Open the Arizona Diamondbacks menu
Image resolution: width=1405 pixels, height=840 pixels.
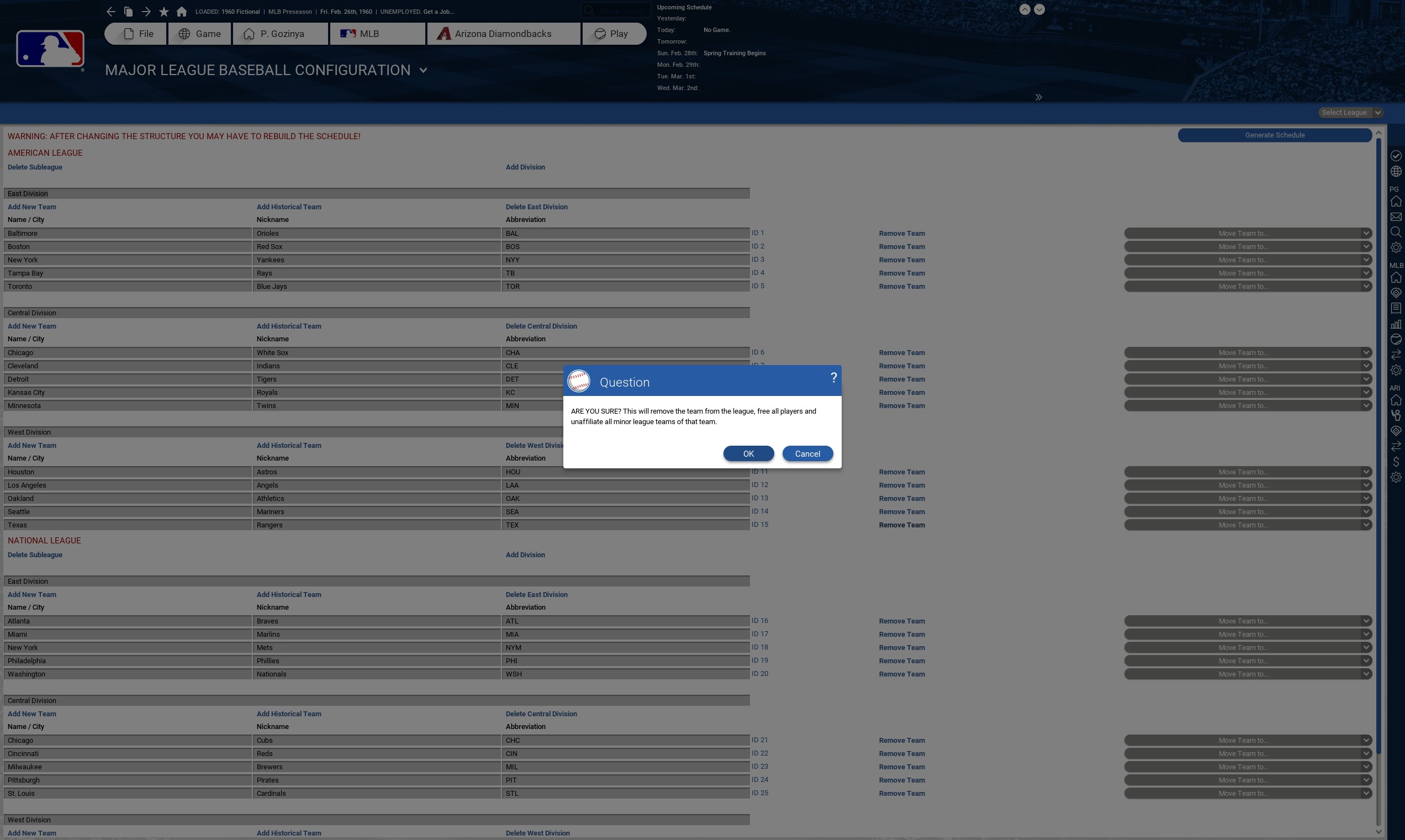pos(503,34)
